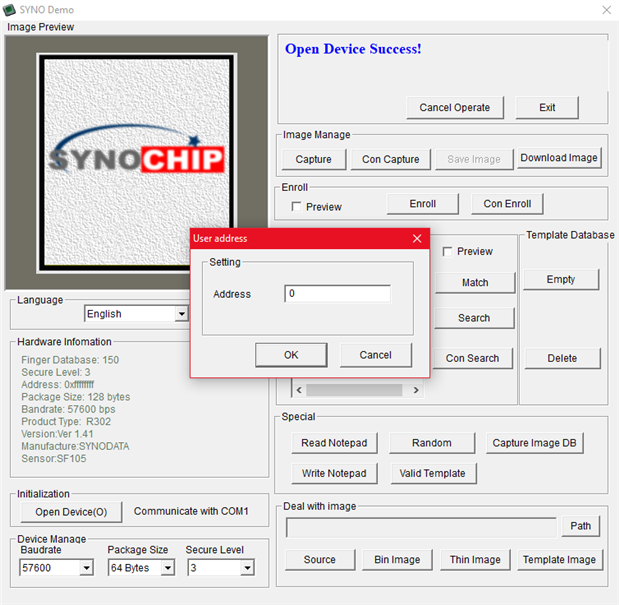Screen dimensions: 619x605
Task: Click Read Notepad button
Action: click(334, 443)
